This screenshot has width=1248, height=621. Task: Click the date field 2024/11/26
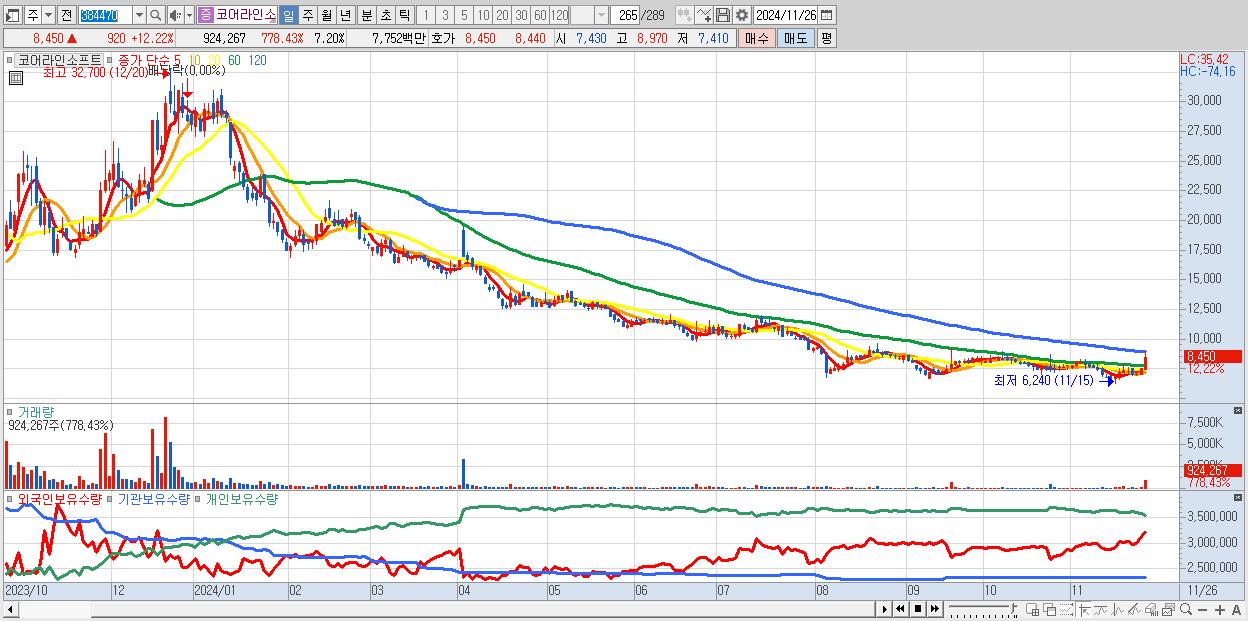(x=786, y=15)
